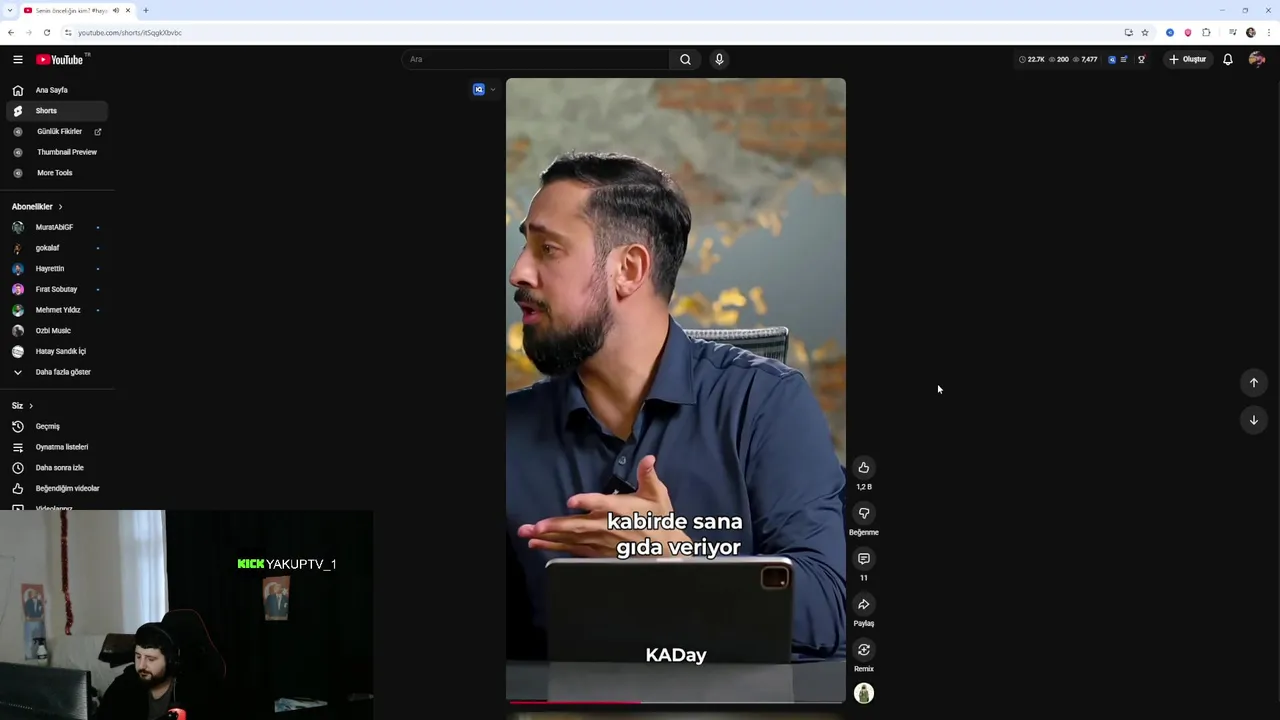The width and height of the screenshot is (1280, 720).
Task: Click the trophy extension icon in header
Action: click(1141, 59)
